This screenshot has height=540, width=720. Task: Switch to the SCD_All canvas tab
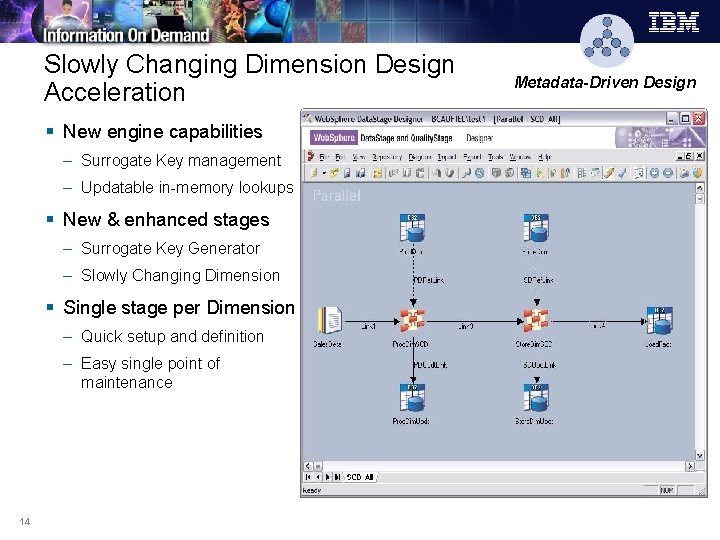360,477
